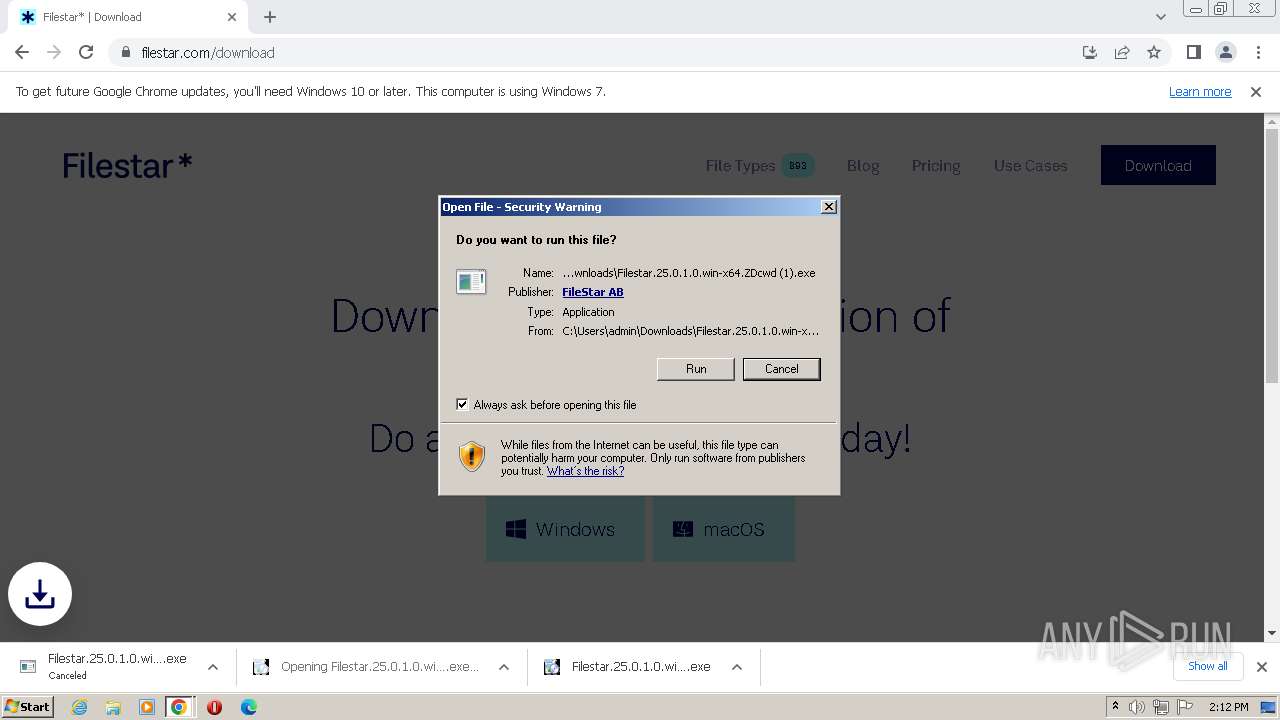Click the round download floating icon

point(40,594)
